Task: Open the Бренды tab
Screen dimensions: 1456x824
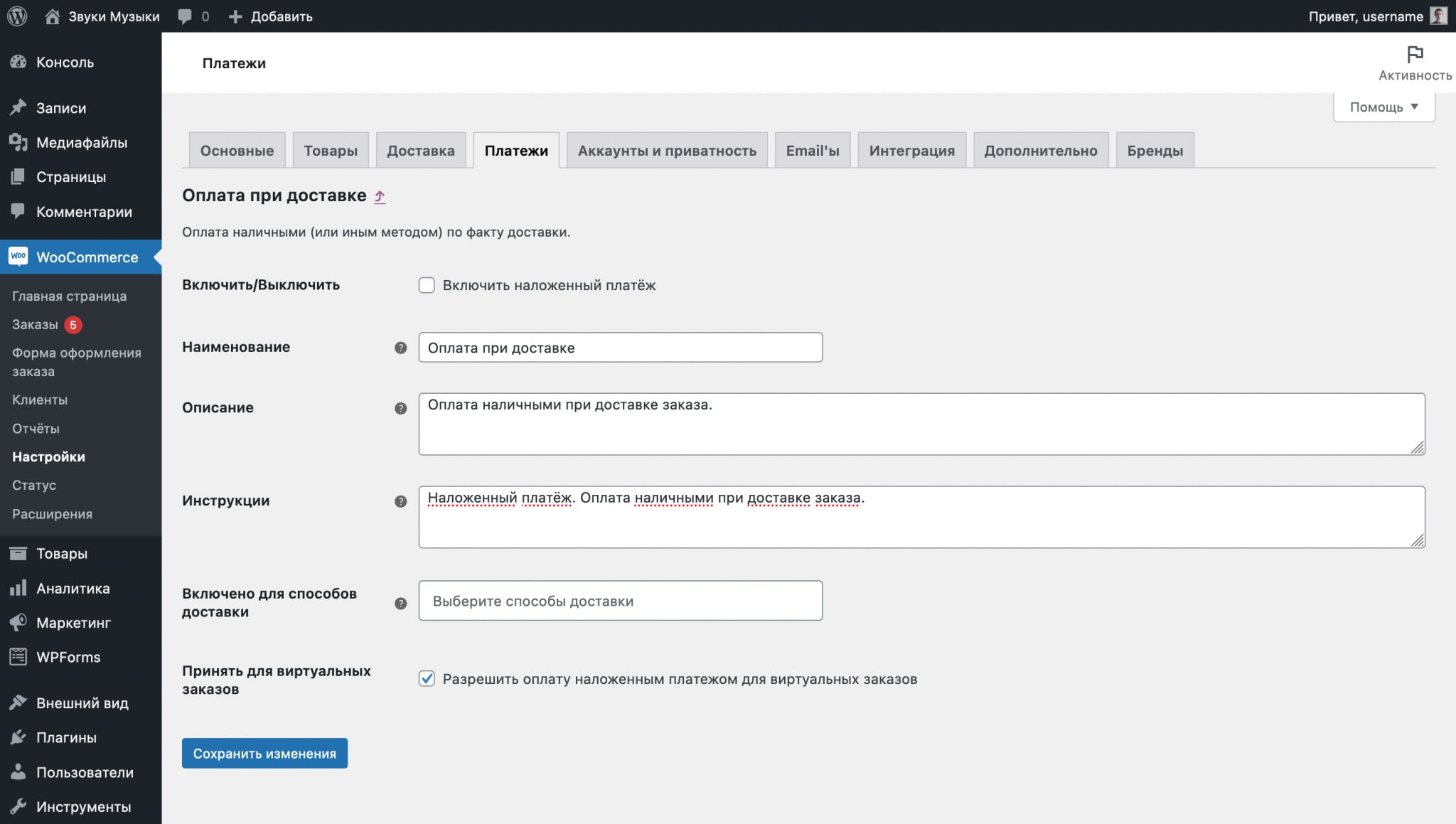Action: 1155,150
